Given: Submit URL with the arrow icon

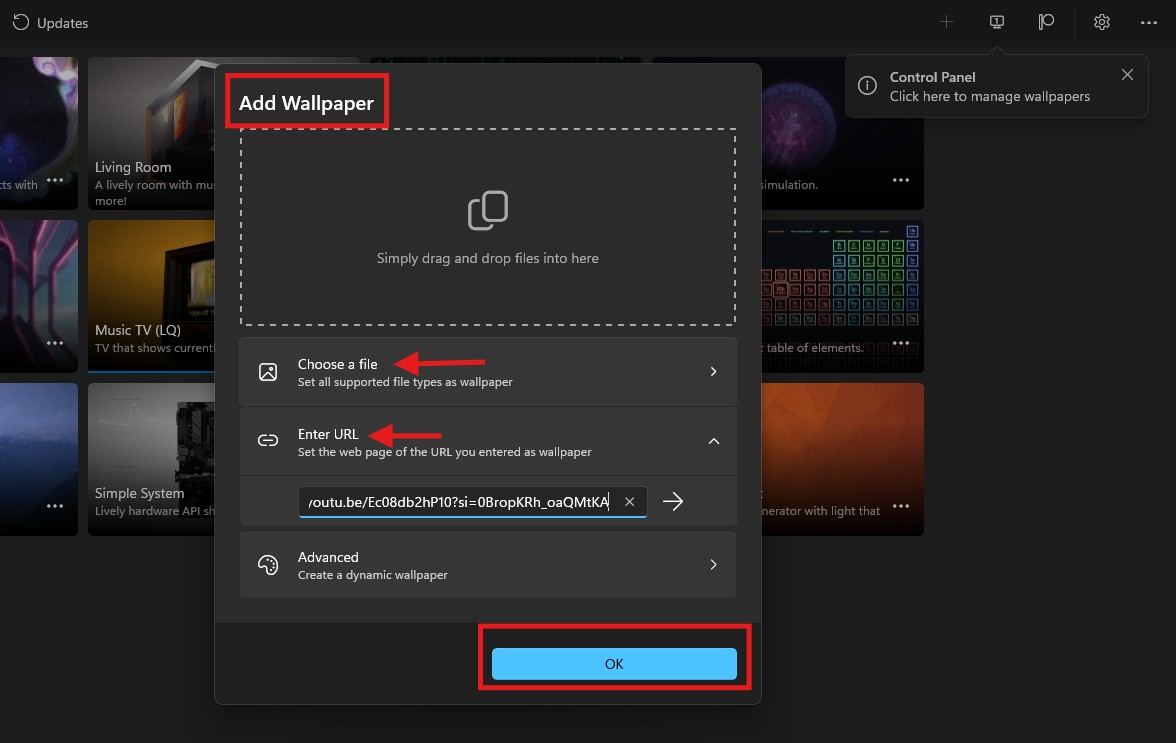Looking at the screenshot, I should pos(673,502).
